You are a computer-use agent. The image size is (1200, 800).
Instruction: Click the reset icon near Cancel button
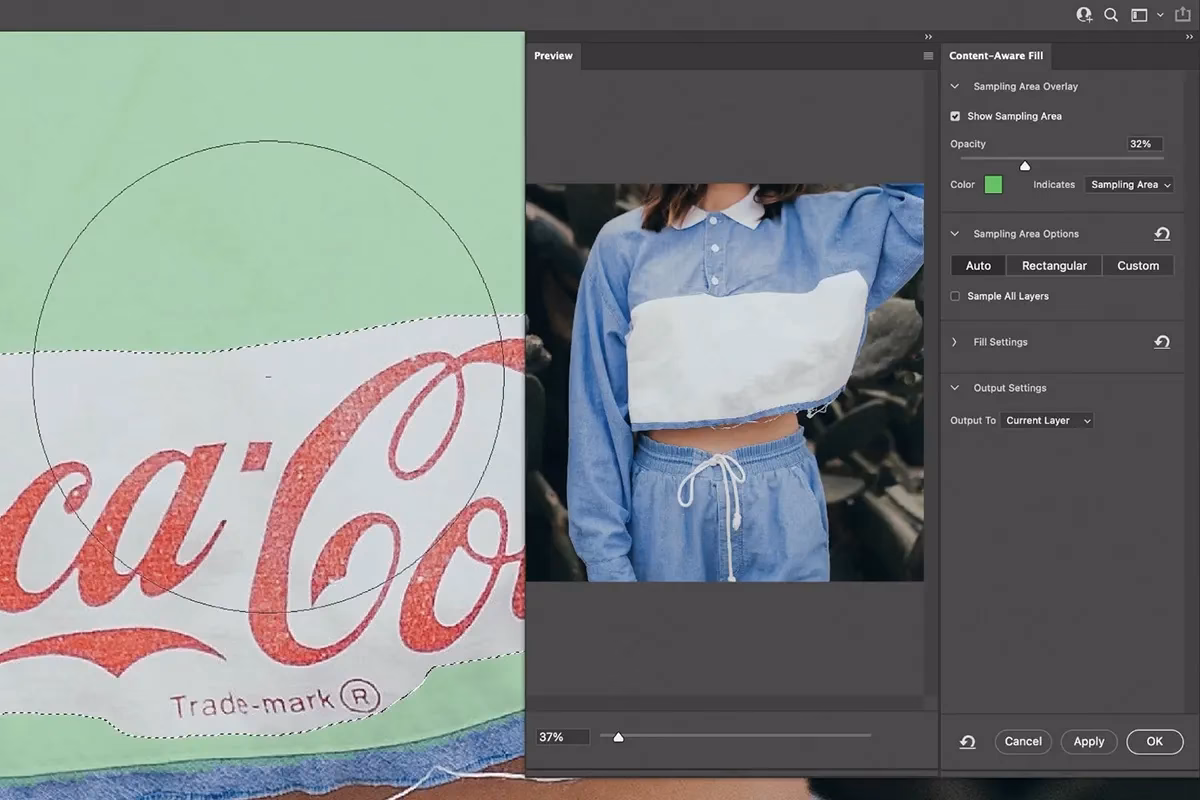[966, 741]
